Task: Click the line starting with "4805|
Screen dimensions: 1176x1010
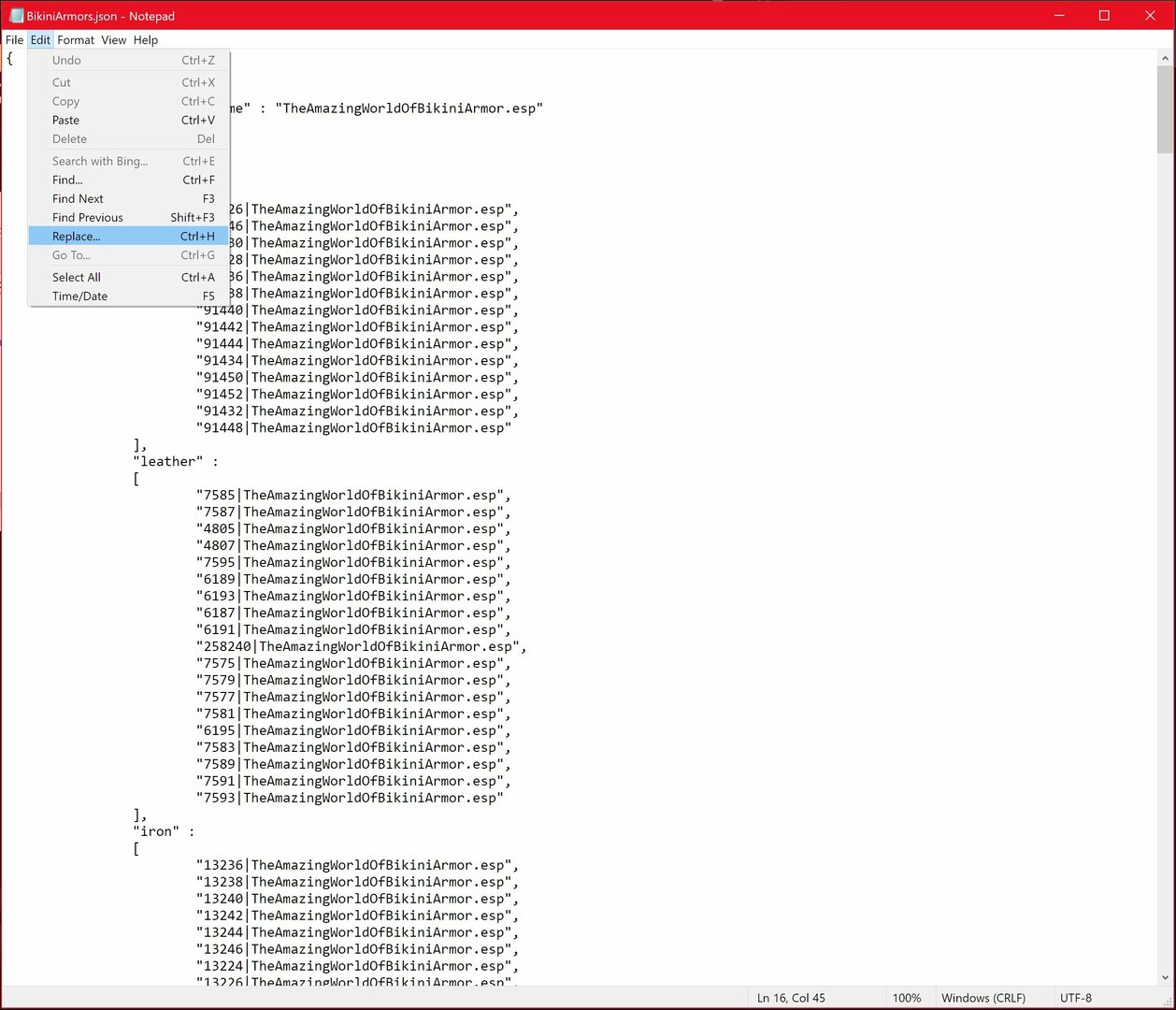Action: (354, 528)
